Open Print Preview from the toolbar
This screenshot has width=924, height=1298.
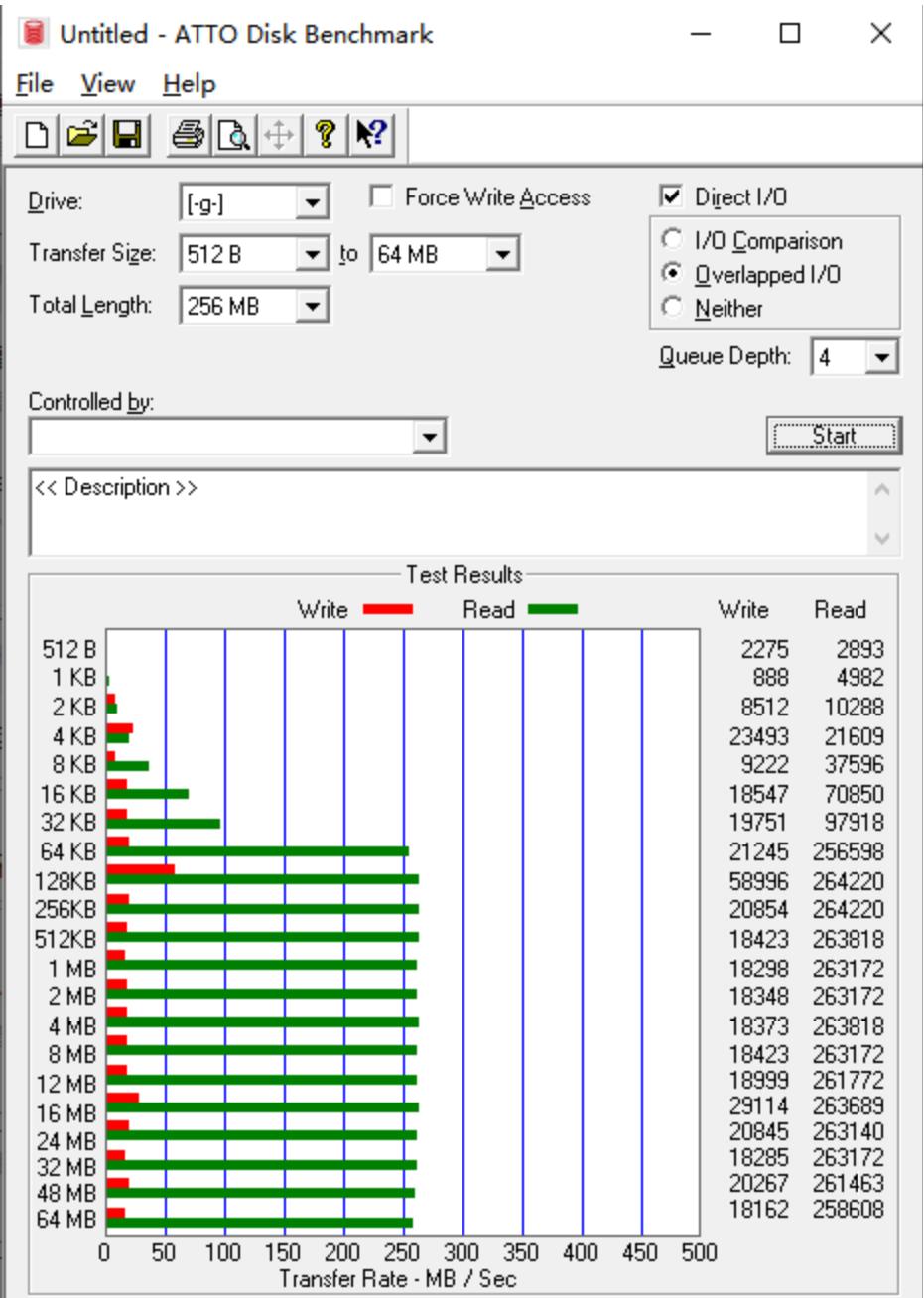pyautogui.click(x=233, y=135)
